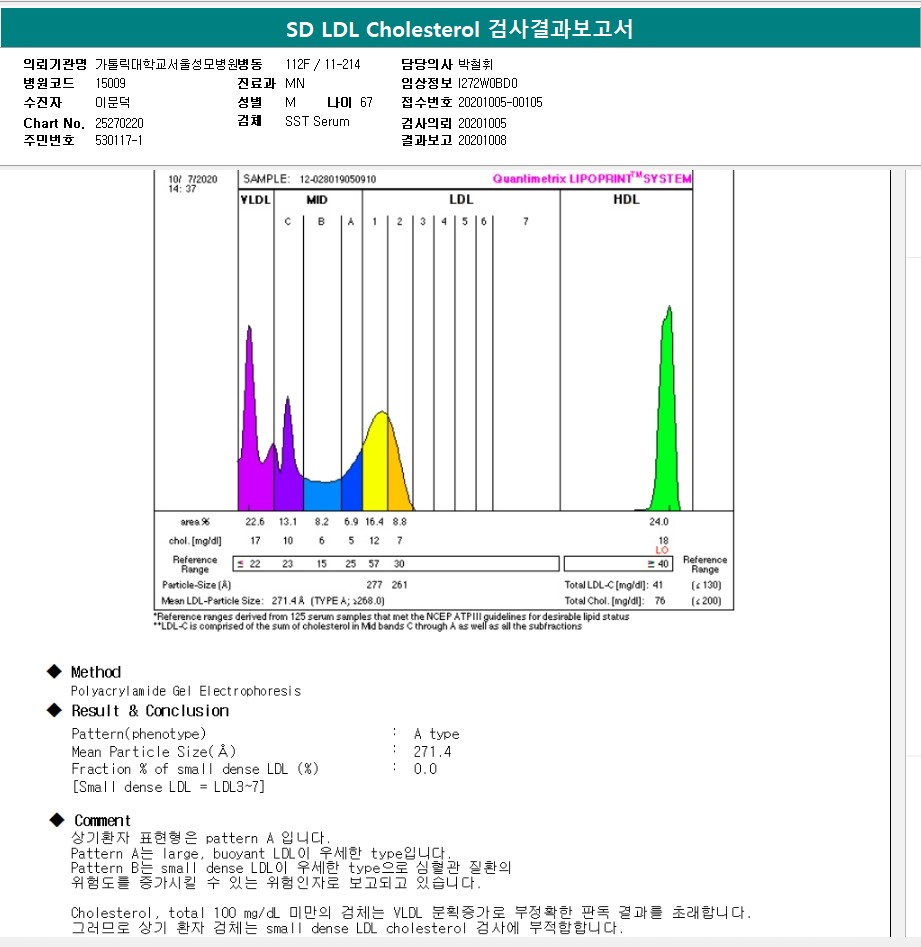921x947 pixels.
Task: Select phenotype result A type
Action: 437,734
